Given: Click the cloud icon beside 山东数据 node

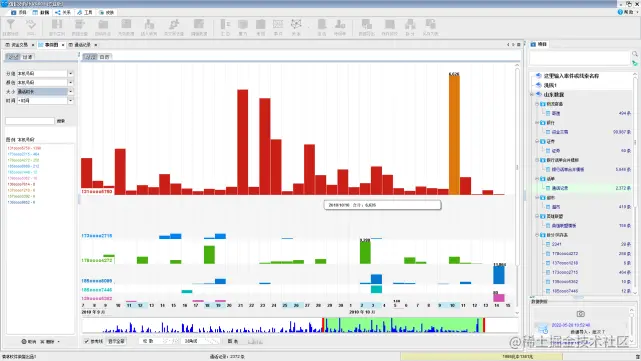Looking at the screenshot, I should 539,94.
